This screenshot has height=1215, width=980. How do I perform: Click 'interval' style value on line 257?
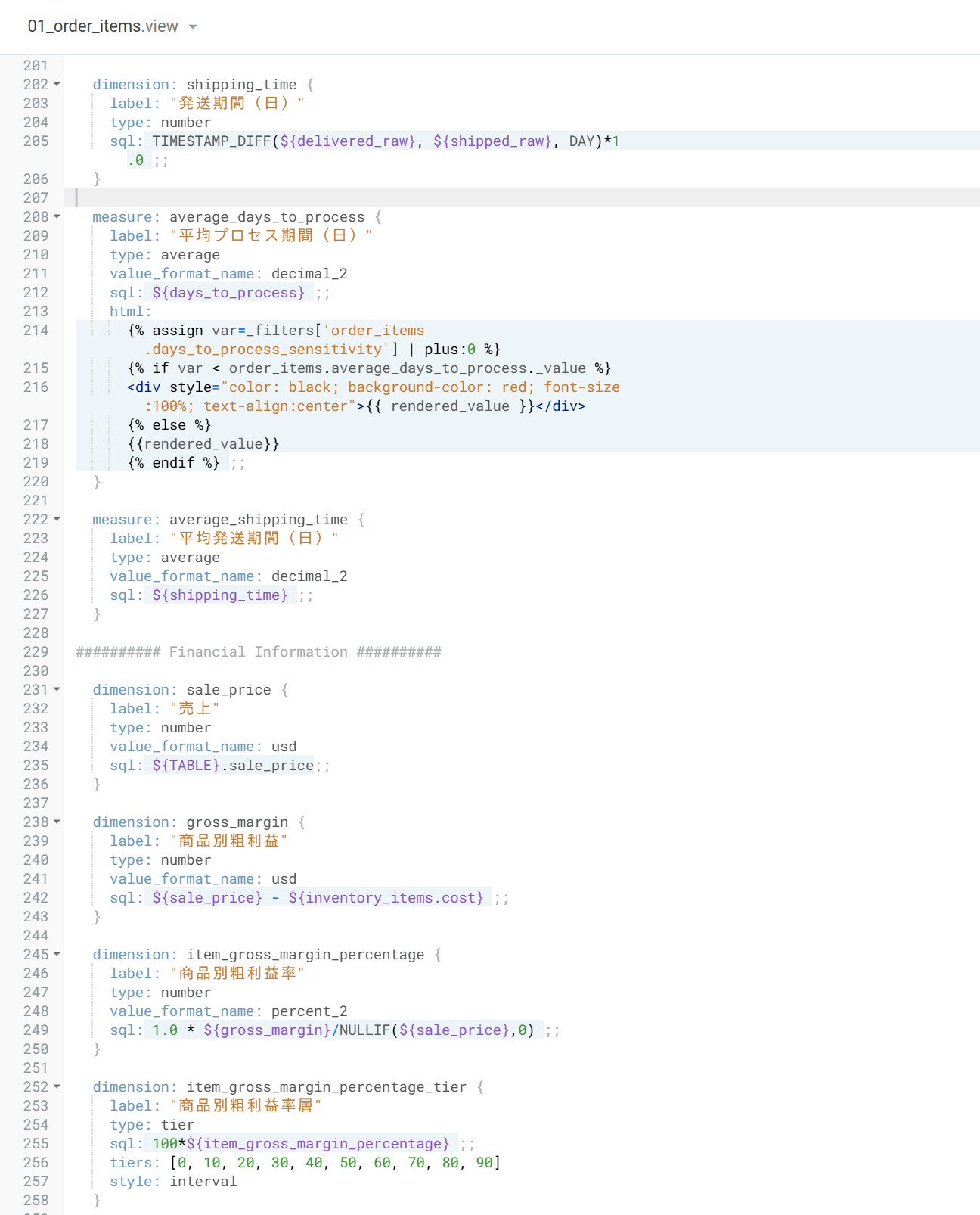[x=203, y=1181]
